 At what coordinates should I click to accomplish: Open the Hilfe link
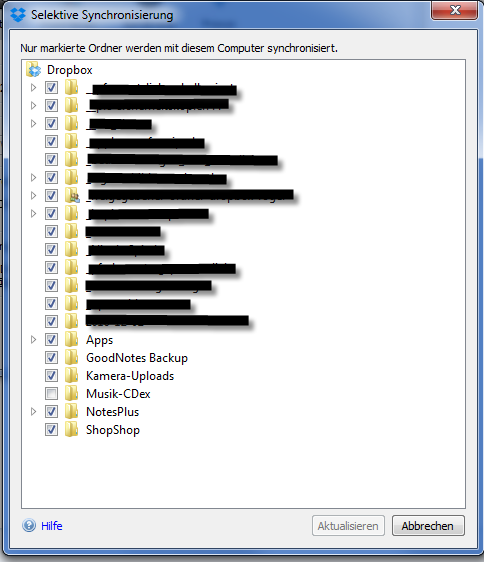click(52, 526)
